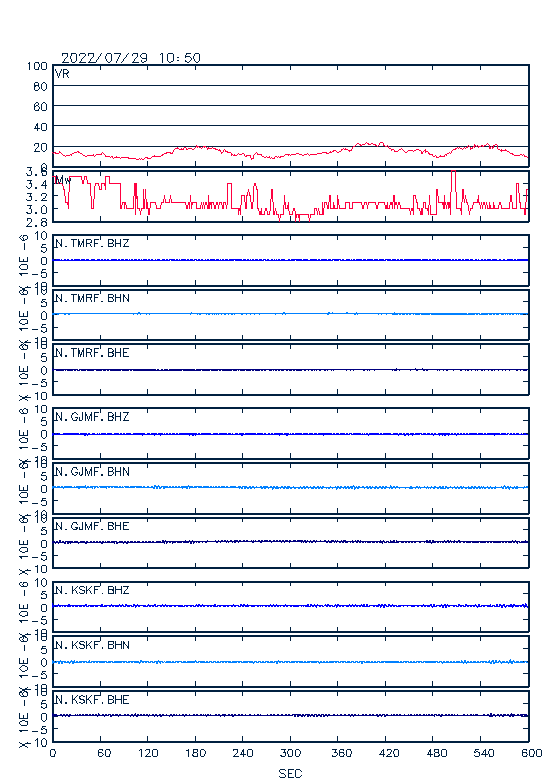Click the 3.4 label on Mw axis

[37, 184]
